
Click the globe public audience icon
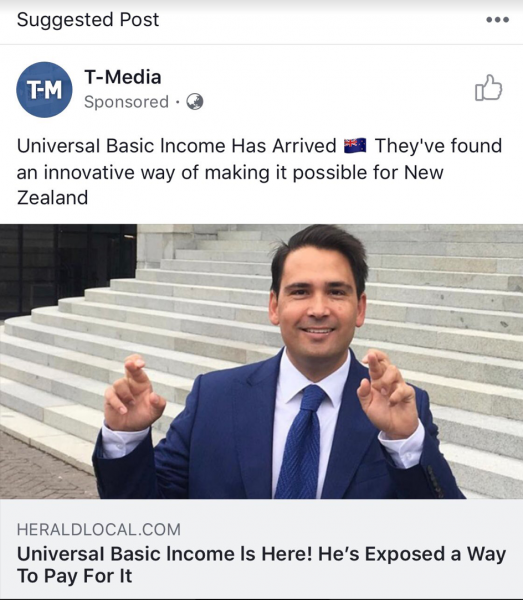(194, 102)
